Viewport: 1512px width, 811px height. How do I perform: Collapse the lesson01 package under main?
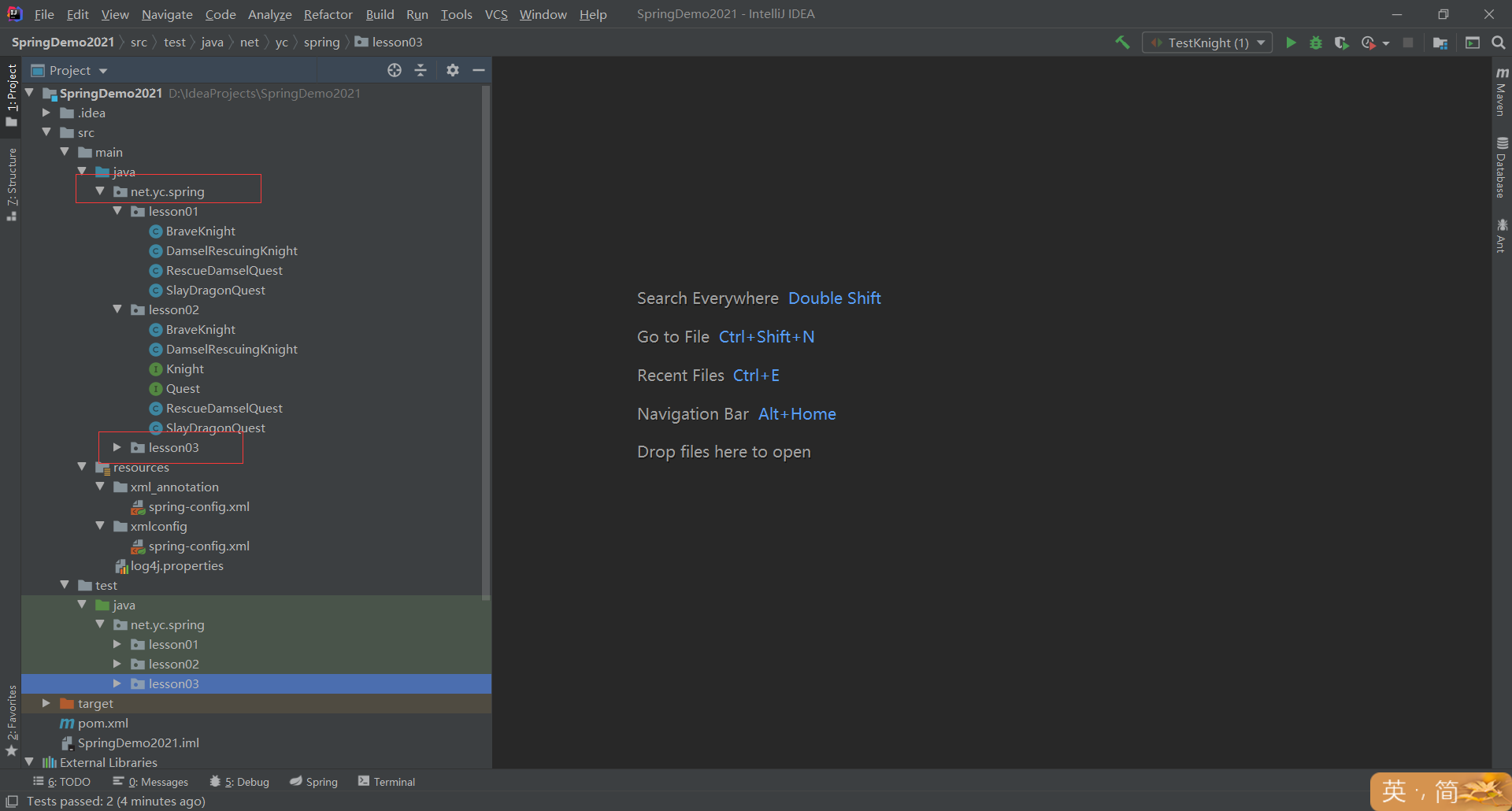117,211
